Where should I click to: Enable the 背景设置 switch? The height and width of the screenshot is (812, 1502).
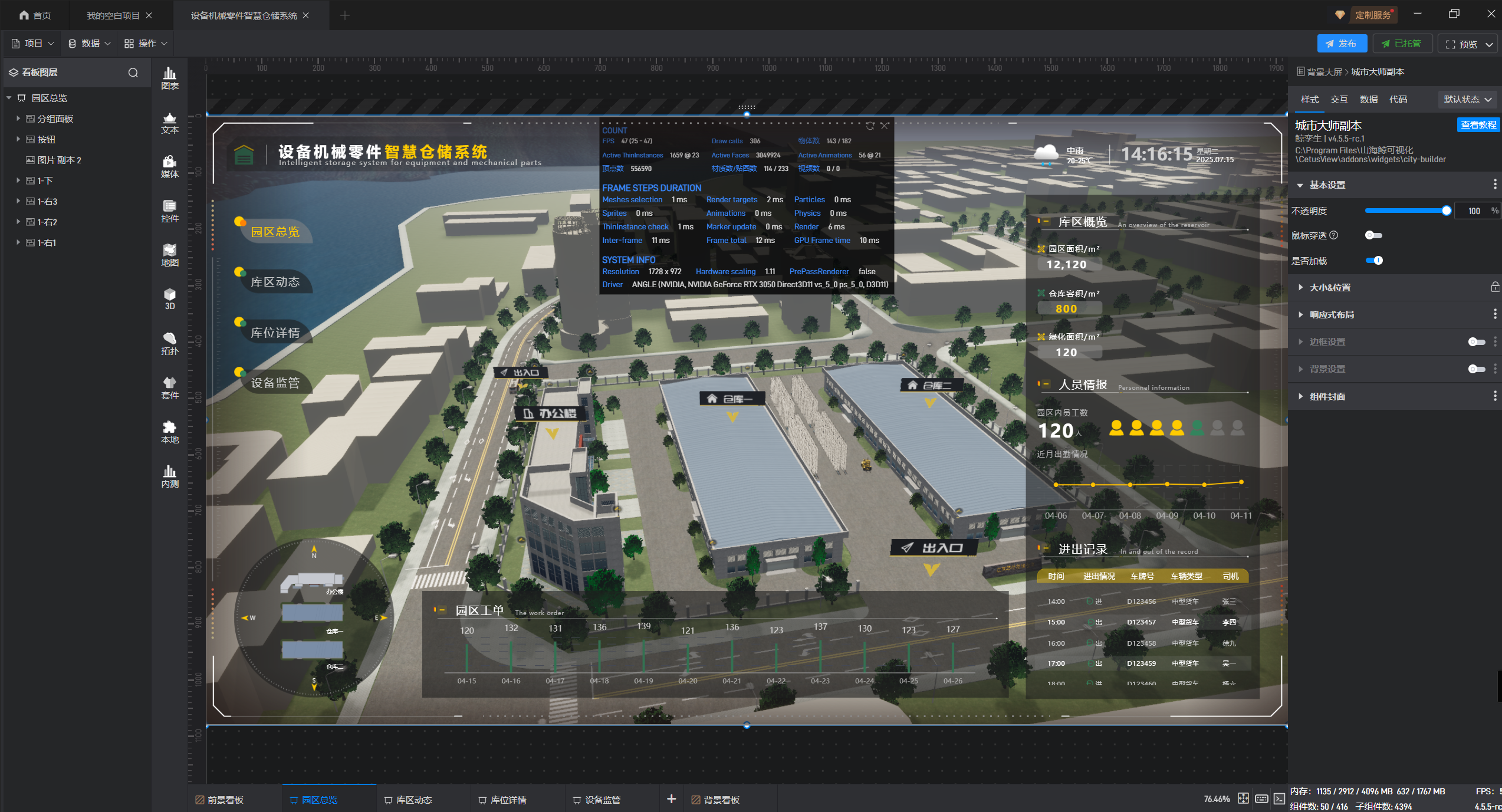pos(1477,369)
